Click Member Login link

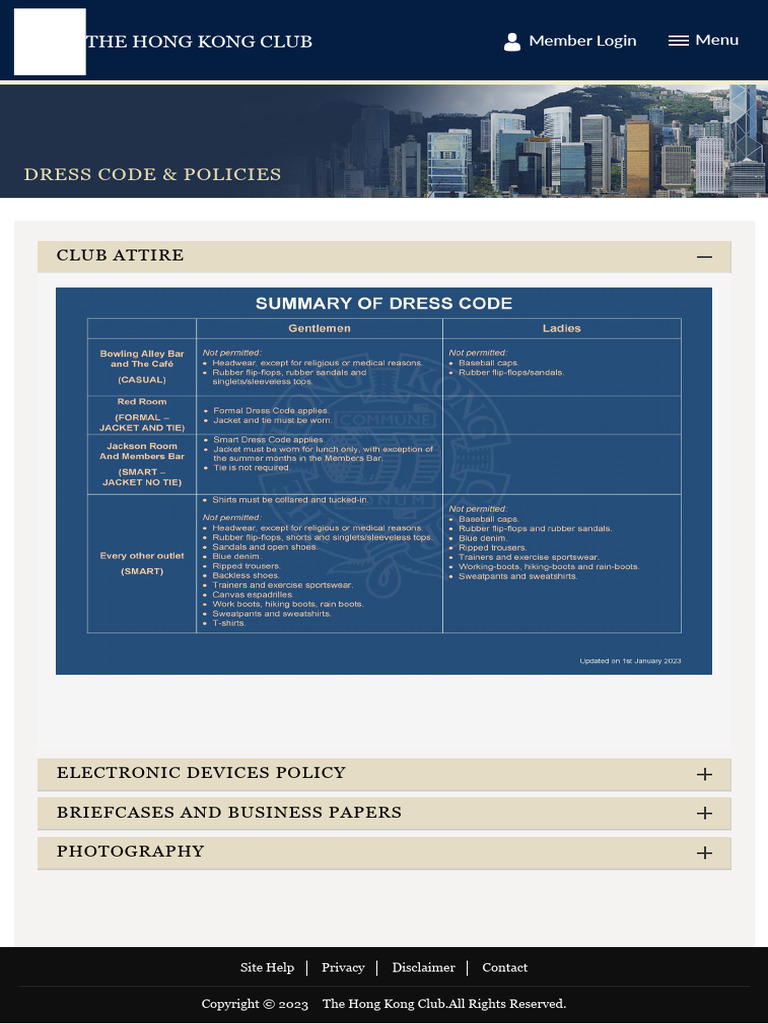point(583,40)
